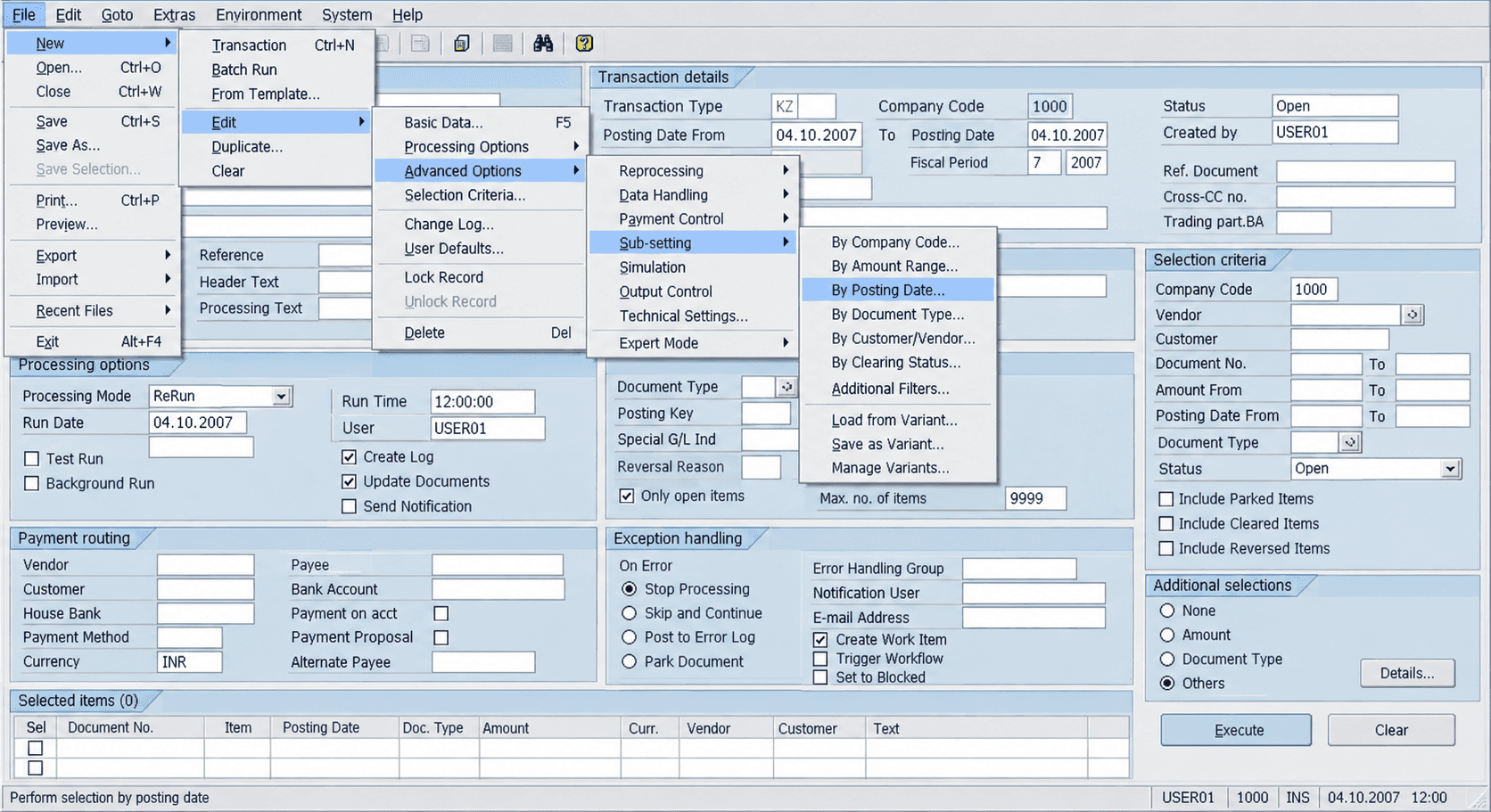Click the Max. no. of items field
This screenshot has width=1491, height=812.
point(1035,498)
